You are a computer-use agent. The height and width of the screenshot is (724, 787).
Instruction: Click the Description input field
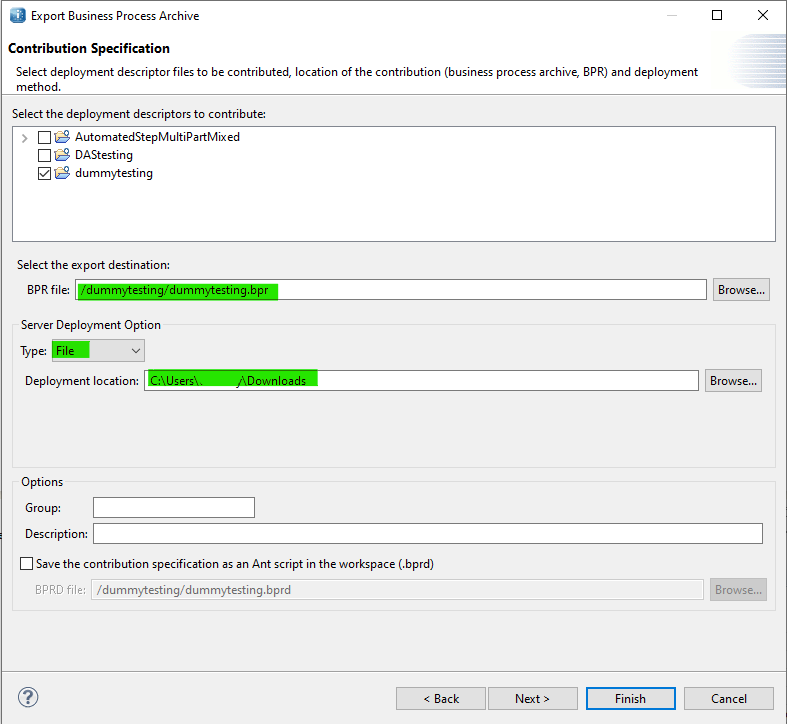click(x=428, y=533)
